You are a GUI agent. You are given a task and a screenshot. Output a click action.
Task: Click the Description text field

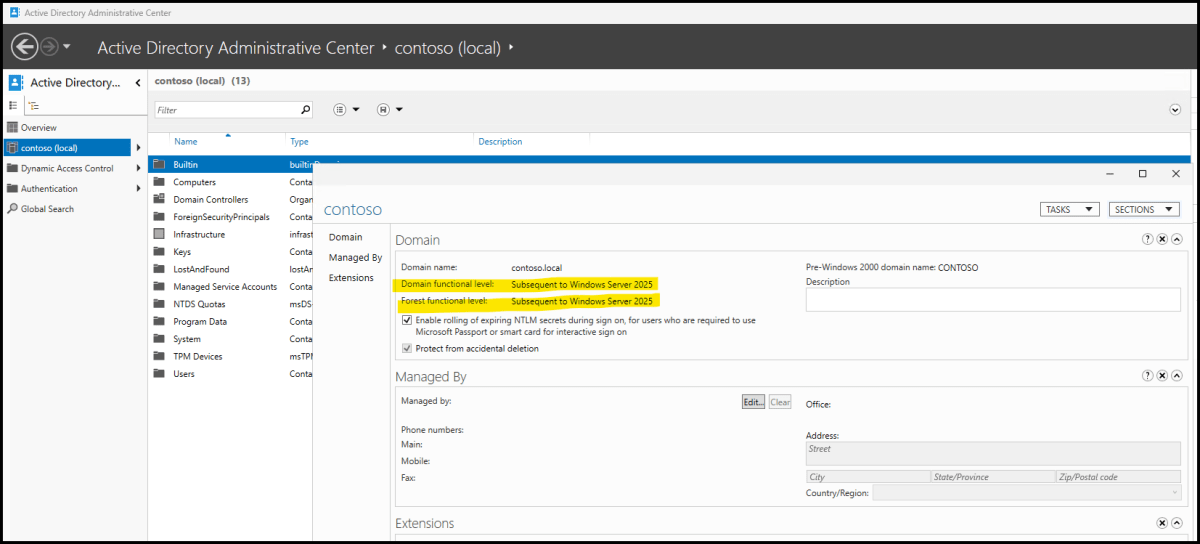(993, 300)
